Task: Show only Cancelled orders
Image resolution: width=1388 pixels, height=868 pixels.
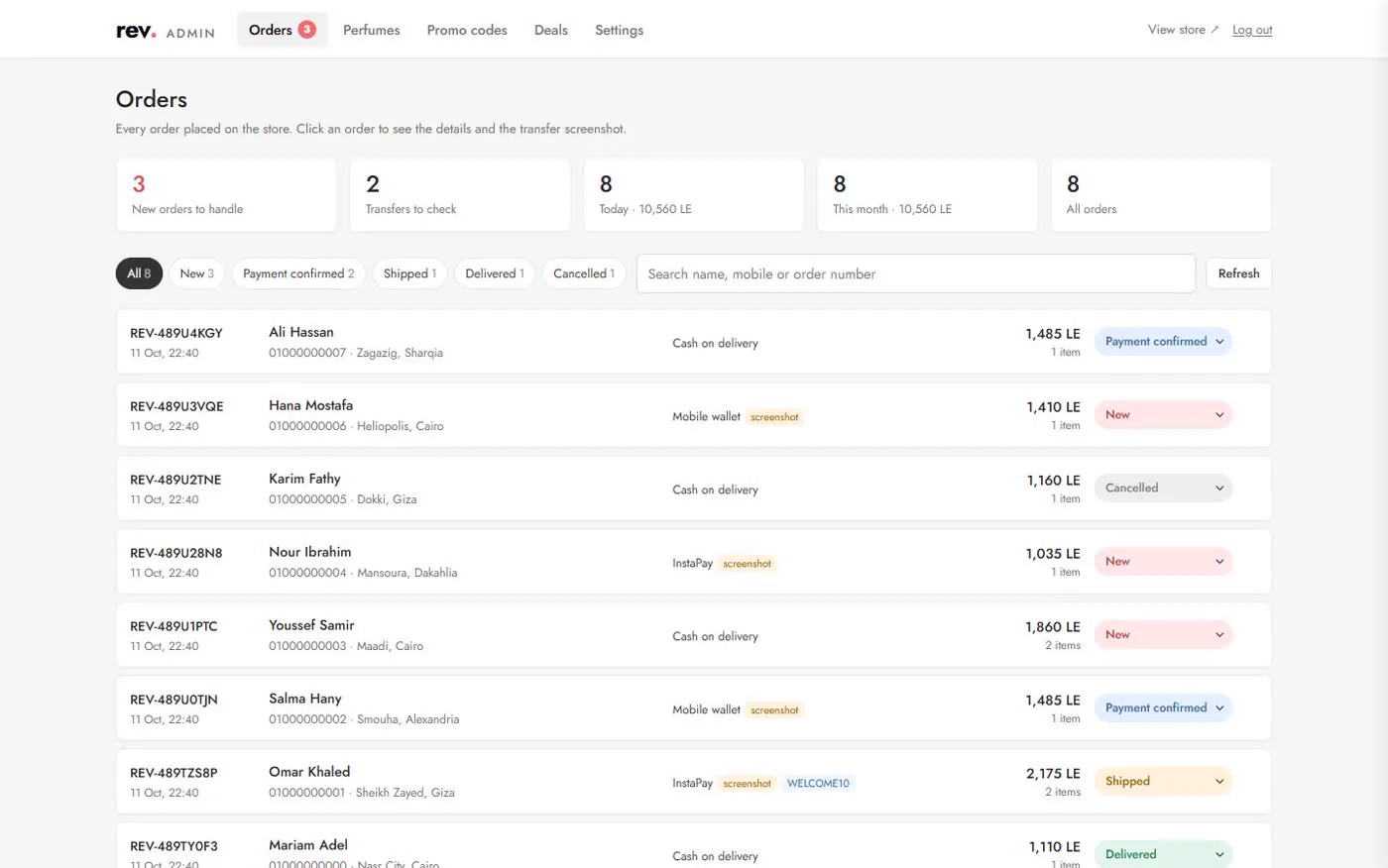Action: pyautogui.click(x=584, y=273)
